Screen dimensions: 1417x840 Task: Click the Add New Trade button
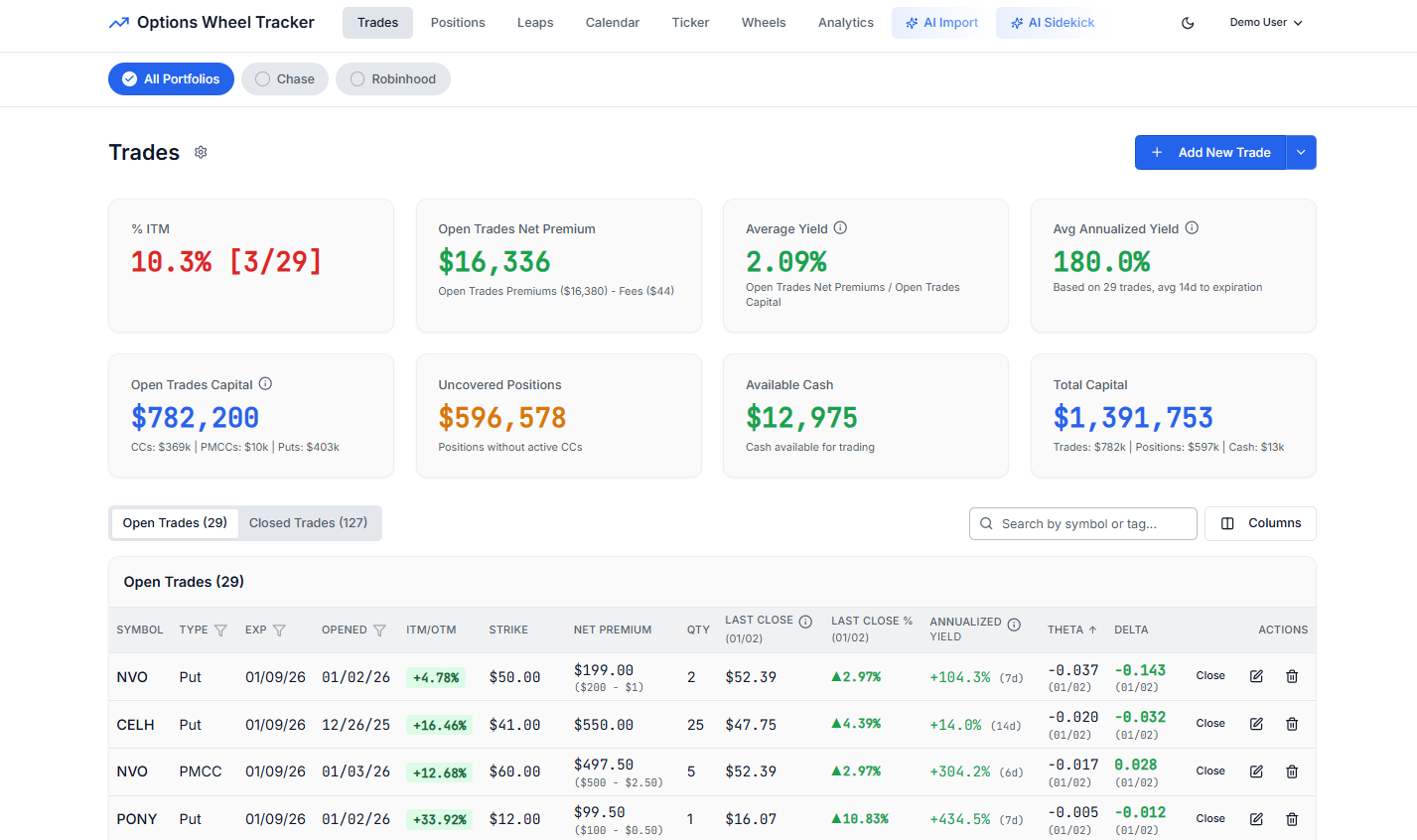coord(1210,152)
